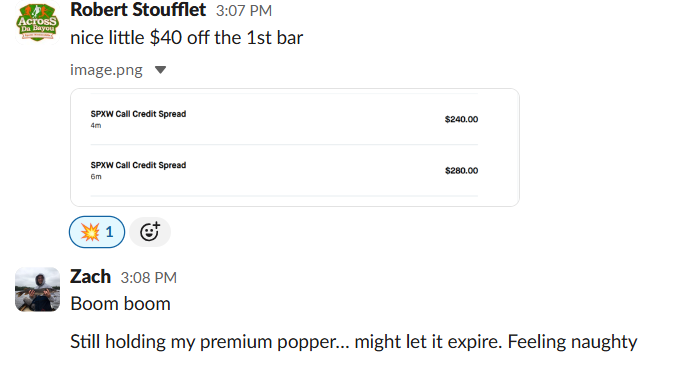Screen dimensions: 699x366
Task: Click the $280.00 spread entry in image
Action: pyautogui.click(x=461, y=171)
